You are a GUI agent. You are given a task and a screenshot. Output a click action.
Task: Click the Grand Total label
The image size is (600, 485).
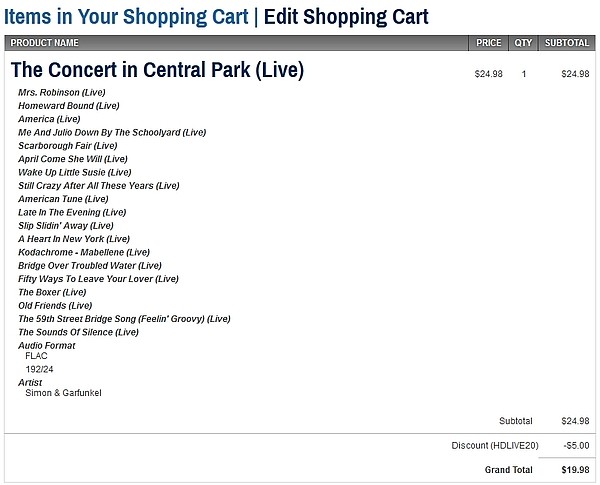tap(509, 470)
